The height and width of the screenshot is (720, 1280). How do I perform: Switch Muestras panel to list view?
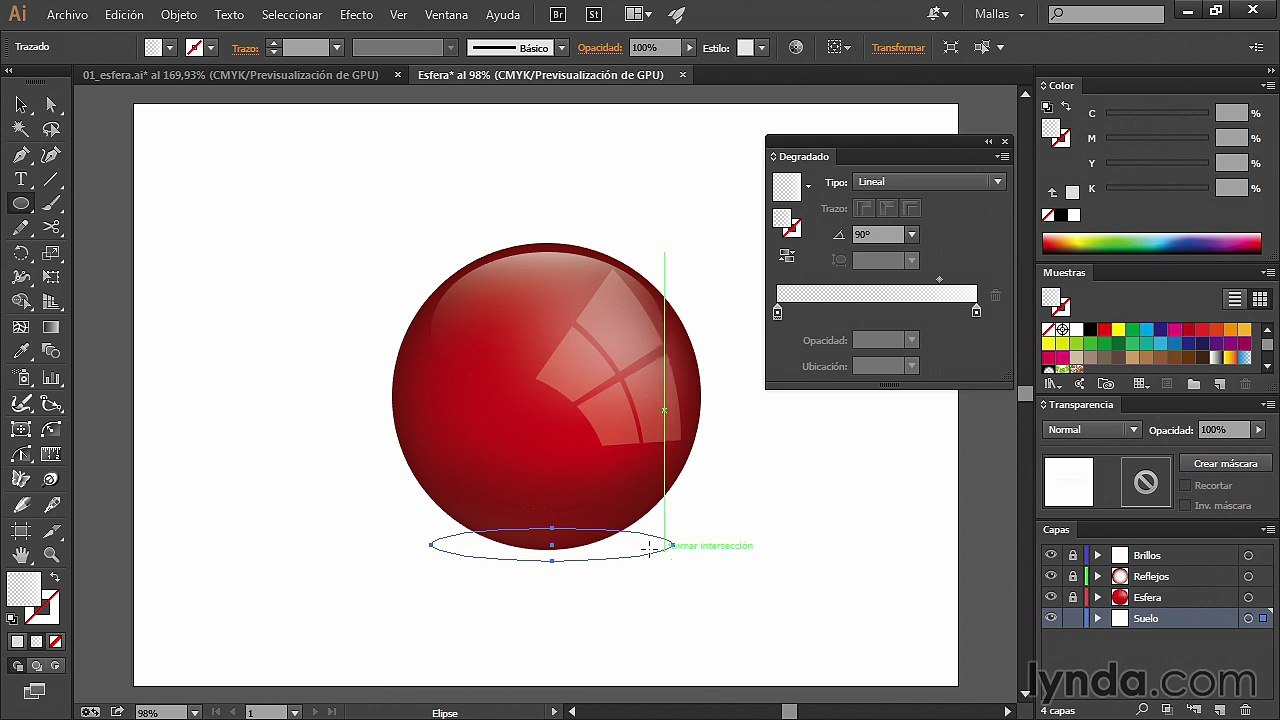point(1235,299)
